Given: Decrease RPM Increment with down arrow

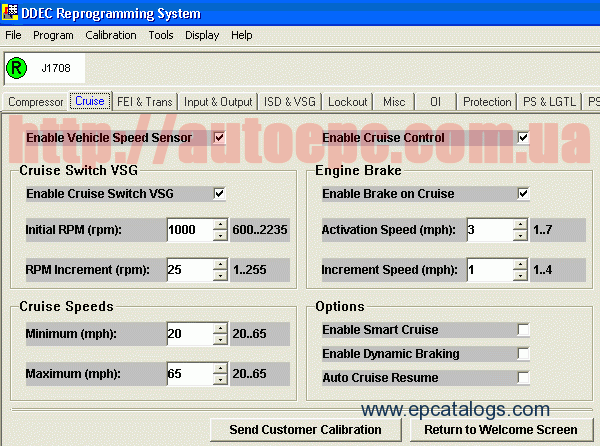Looking at the screenshot, I should coord(220,275).
